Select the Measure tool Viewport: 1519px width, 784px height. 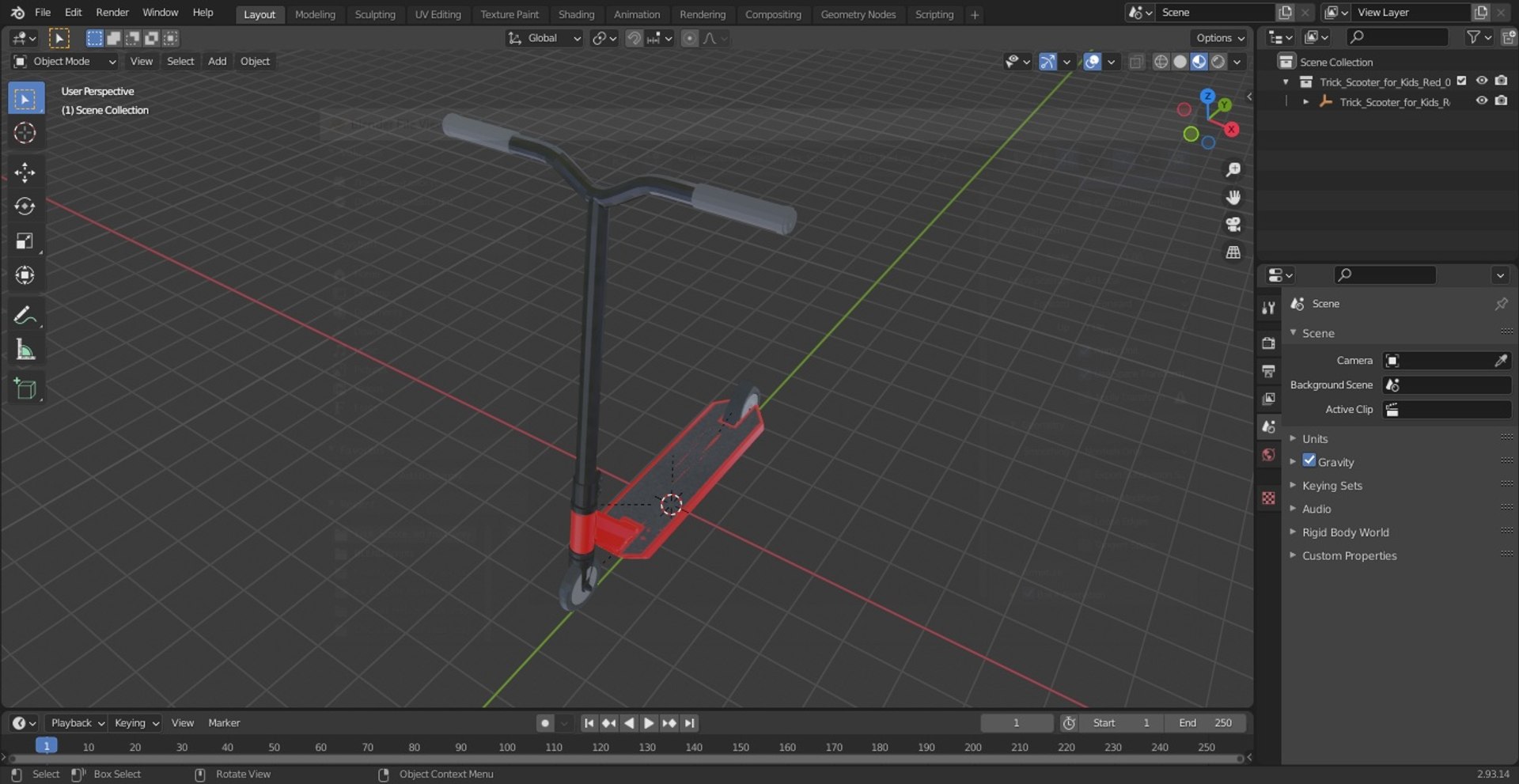click(25, 349)
